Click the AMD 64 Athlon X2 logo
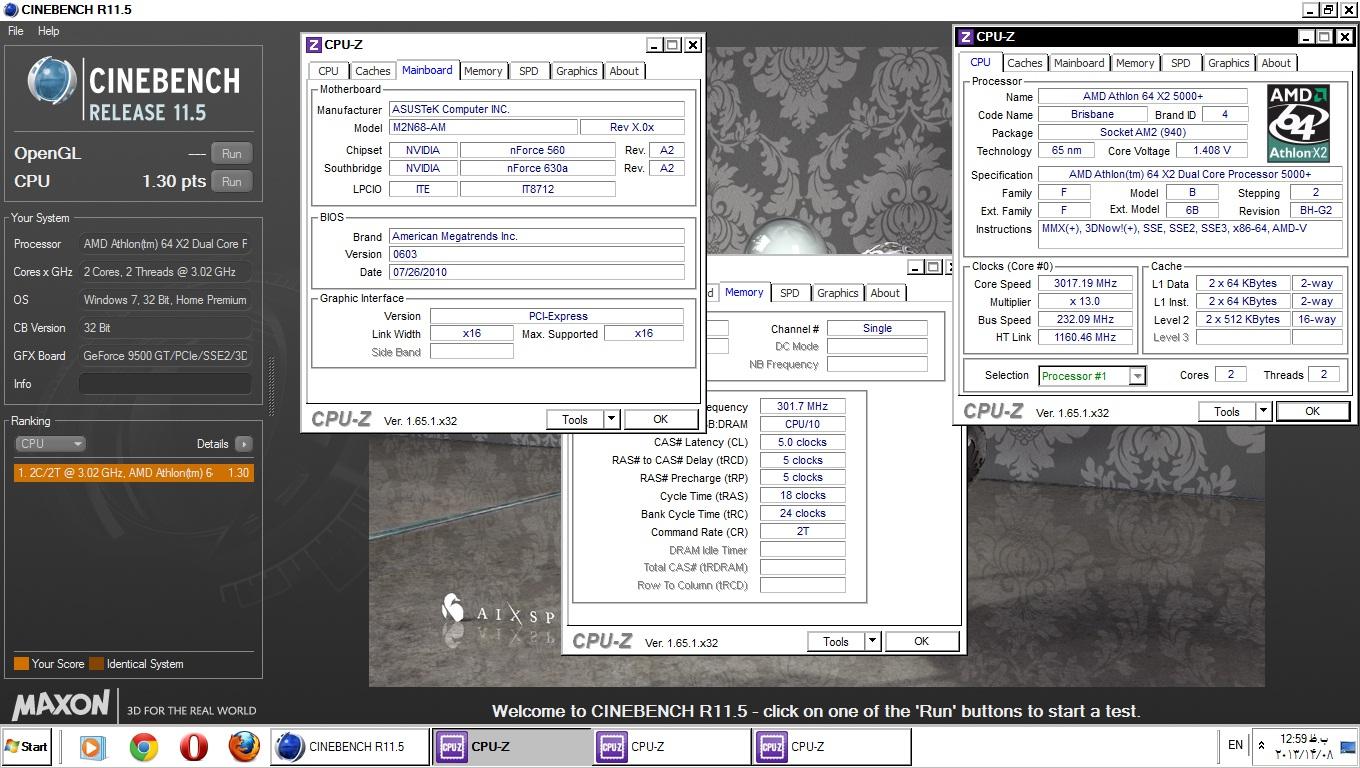Screen dimensions: 1360x768 click(1298, 124)
